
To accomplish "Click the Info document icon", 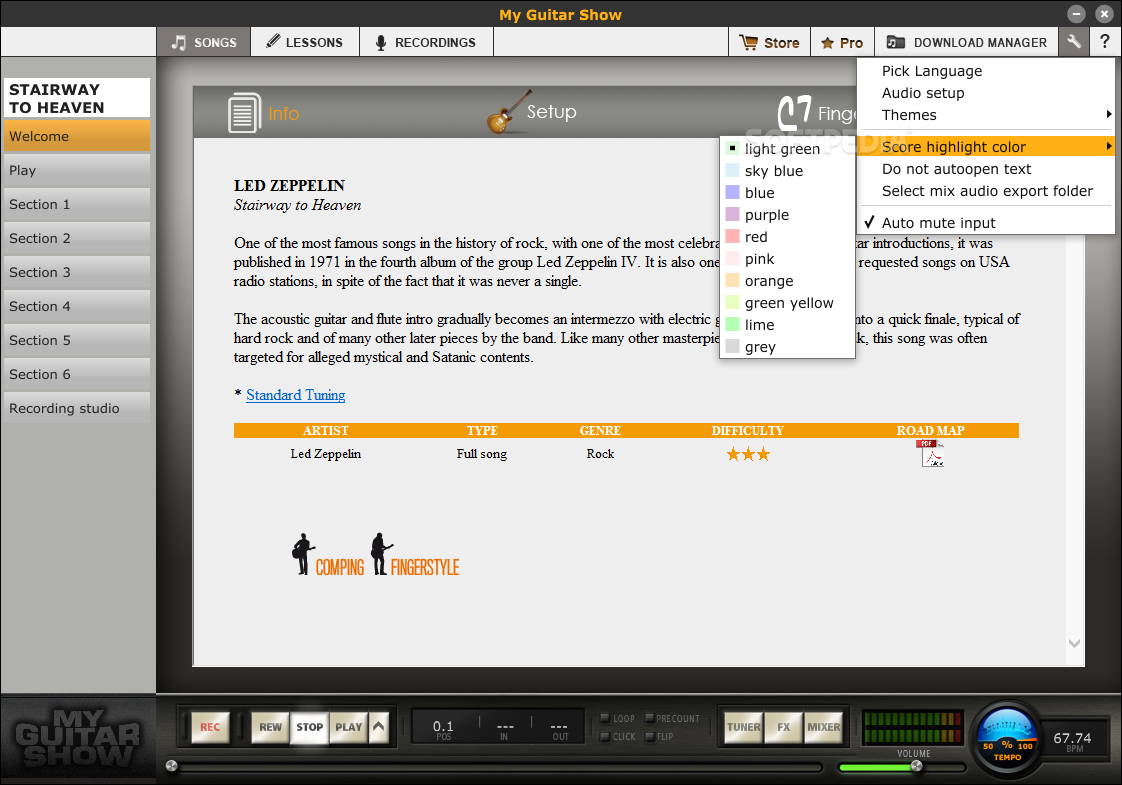I will coord(244,113).
